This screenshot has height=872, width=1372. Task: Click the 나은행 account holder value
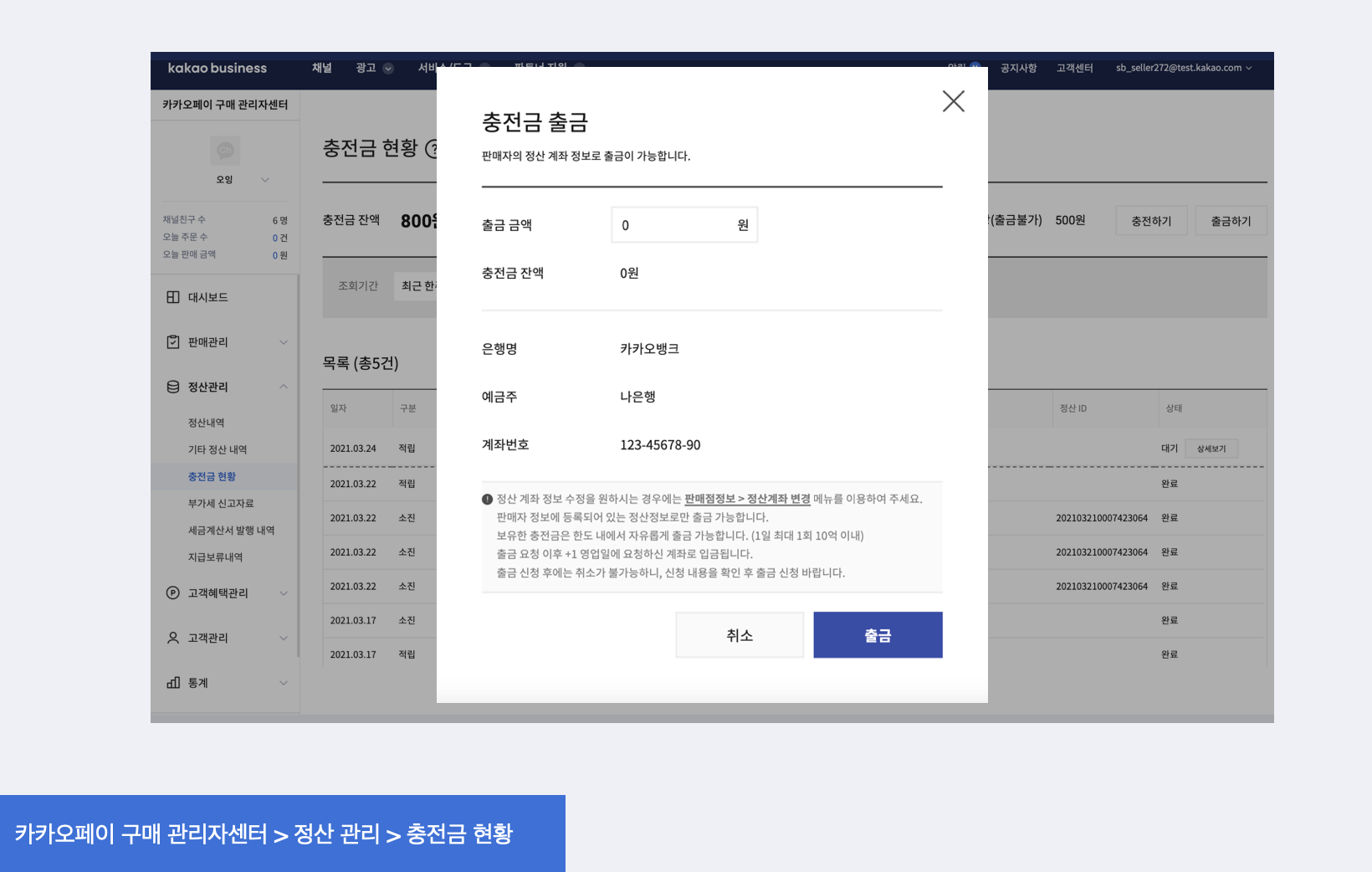pos(637,397)
